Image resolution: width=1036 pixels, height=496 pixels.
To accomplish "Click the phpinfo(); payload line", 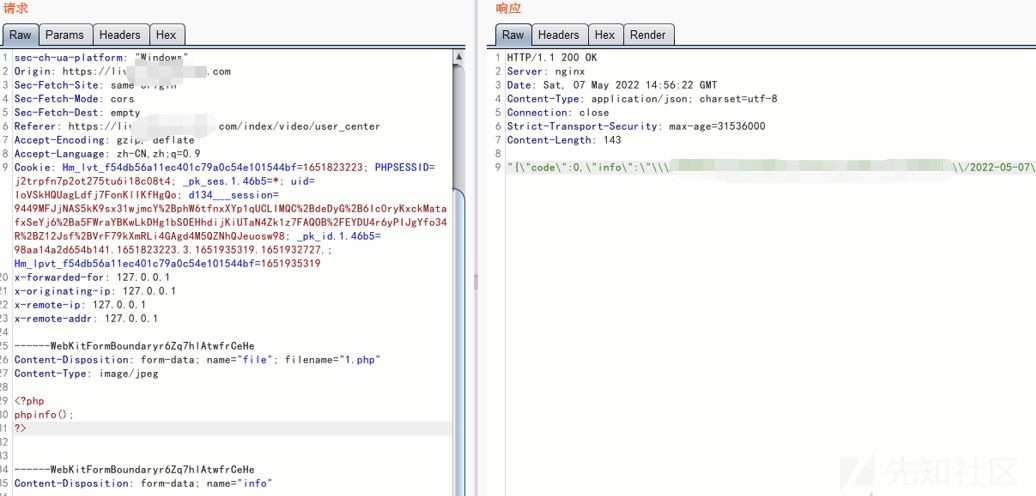I will coord(44,415).
